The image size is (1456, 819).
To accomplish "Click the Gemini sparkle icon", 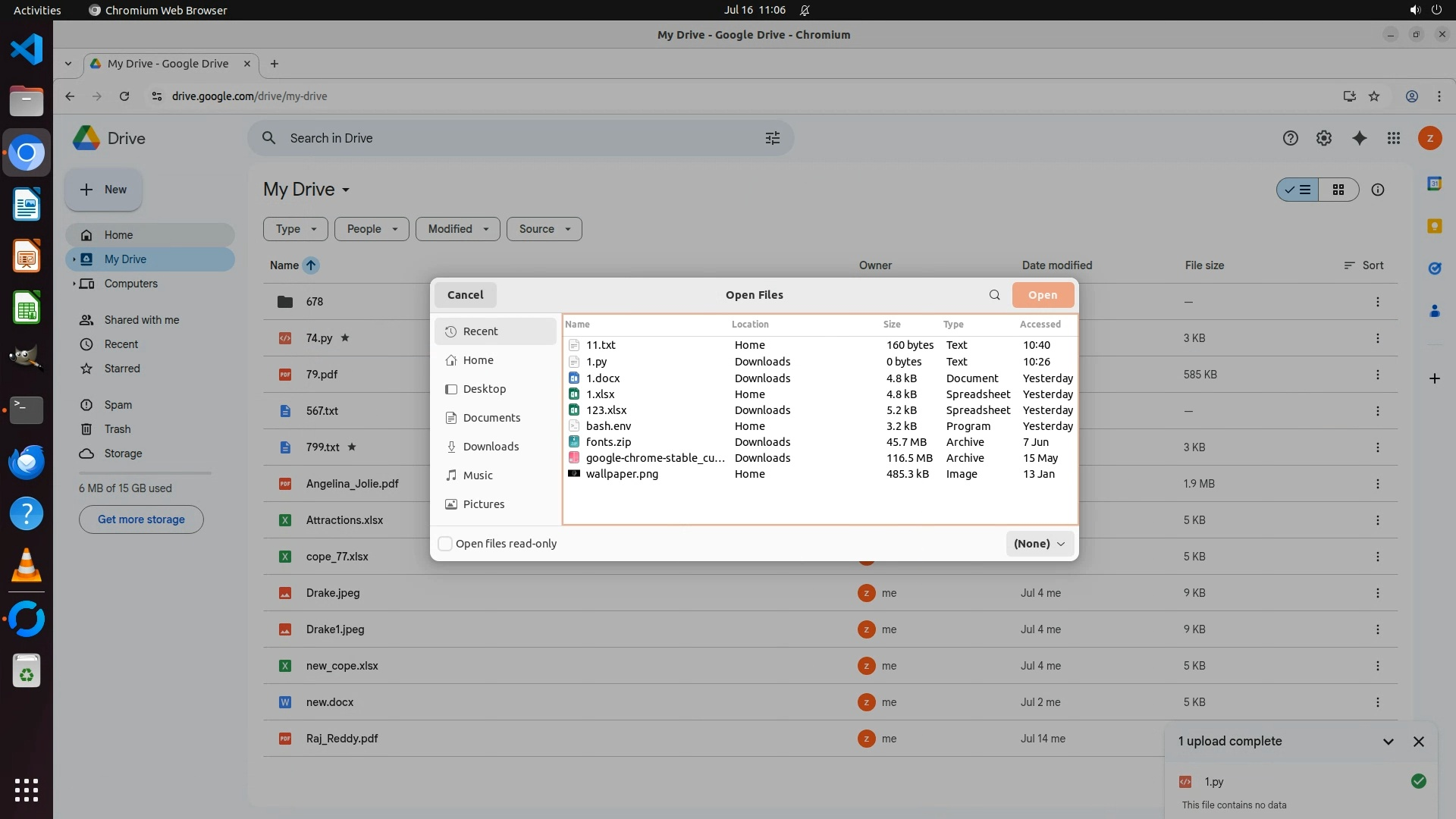I will 1359,138.
